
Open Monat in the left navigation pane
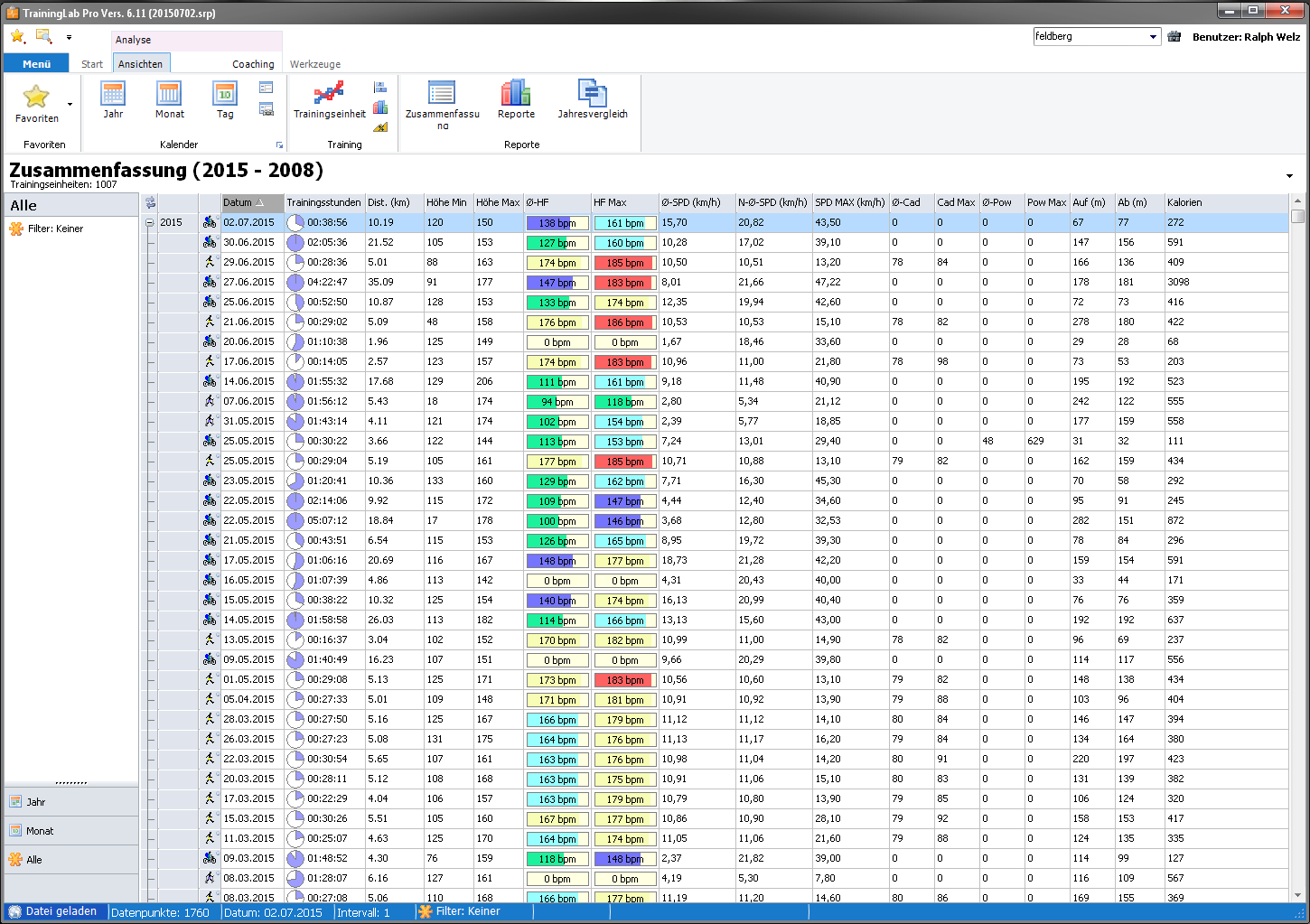(x=71, y=831)
